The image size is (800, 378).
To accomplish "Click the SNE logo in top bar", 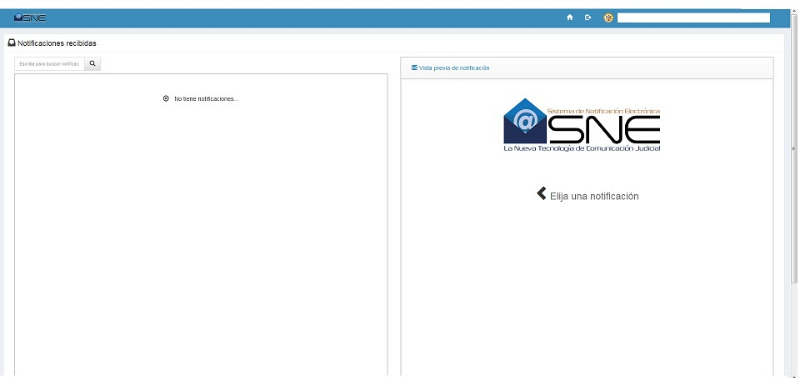I will tap(30, 18).
